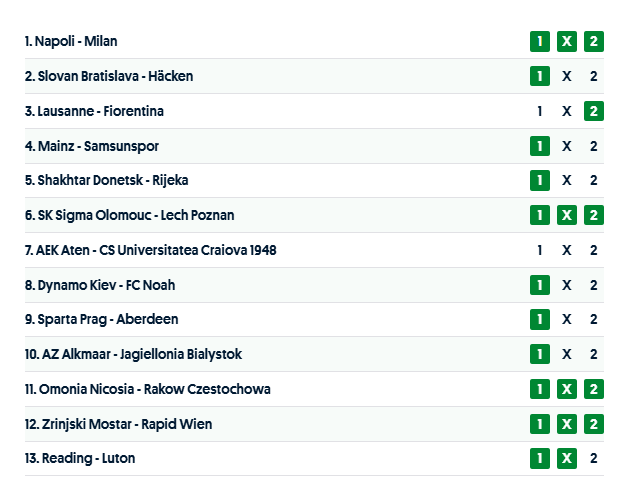Deselect away win 2 for Lausanne - Fiorentina

click(593, 111)
